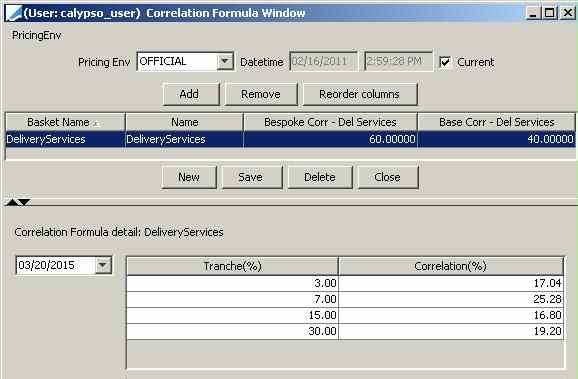Click the 60.00000 bespoke correlation cell
The height and width of the screenshot is (379, 578).
pos(330,139)
